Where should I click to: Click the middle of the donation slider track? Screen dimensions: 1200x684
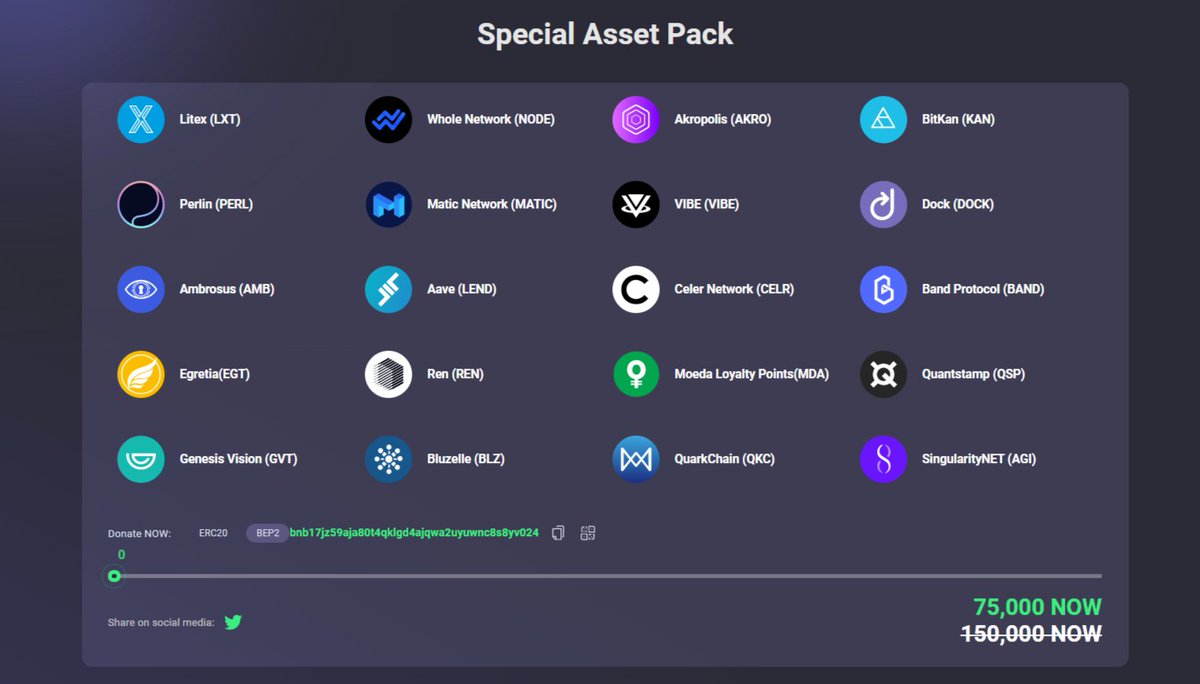pos(608,576)
